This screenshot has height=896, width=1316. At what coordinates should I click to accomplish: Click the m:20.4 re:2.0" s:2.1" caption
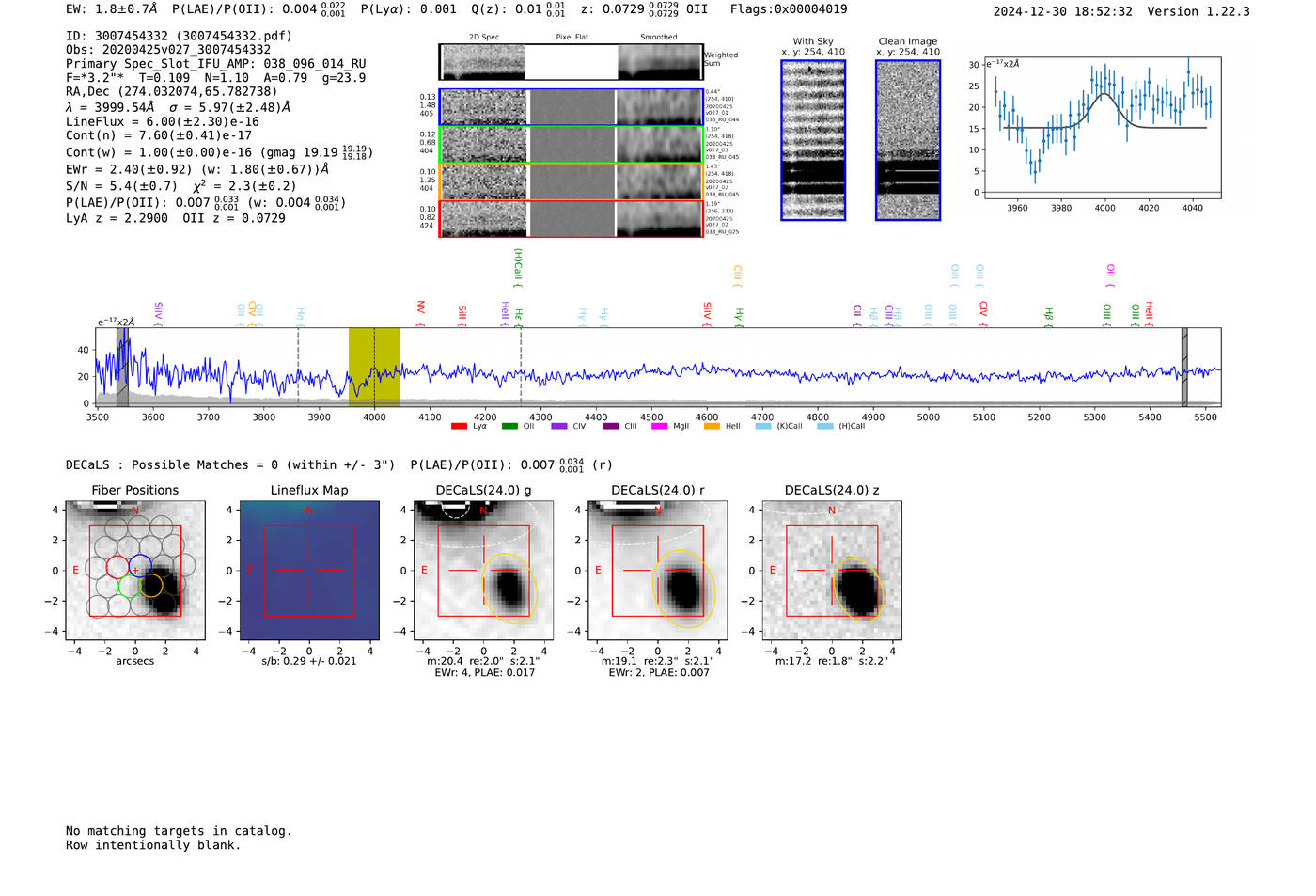coord(483,661)
